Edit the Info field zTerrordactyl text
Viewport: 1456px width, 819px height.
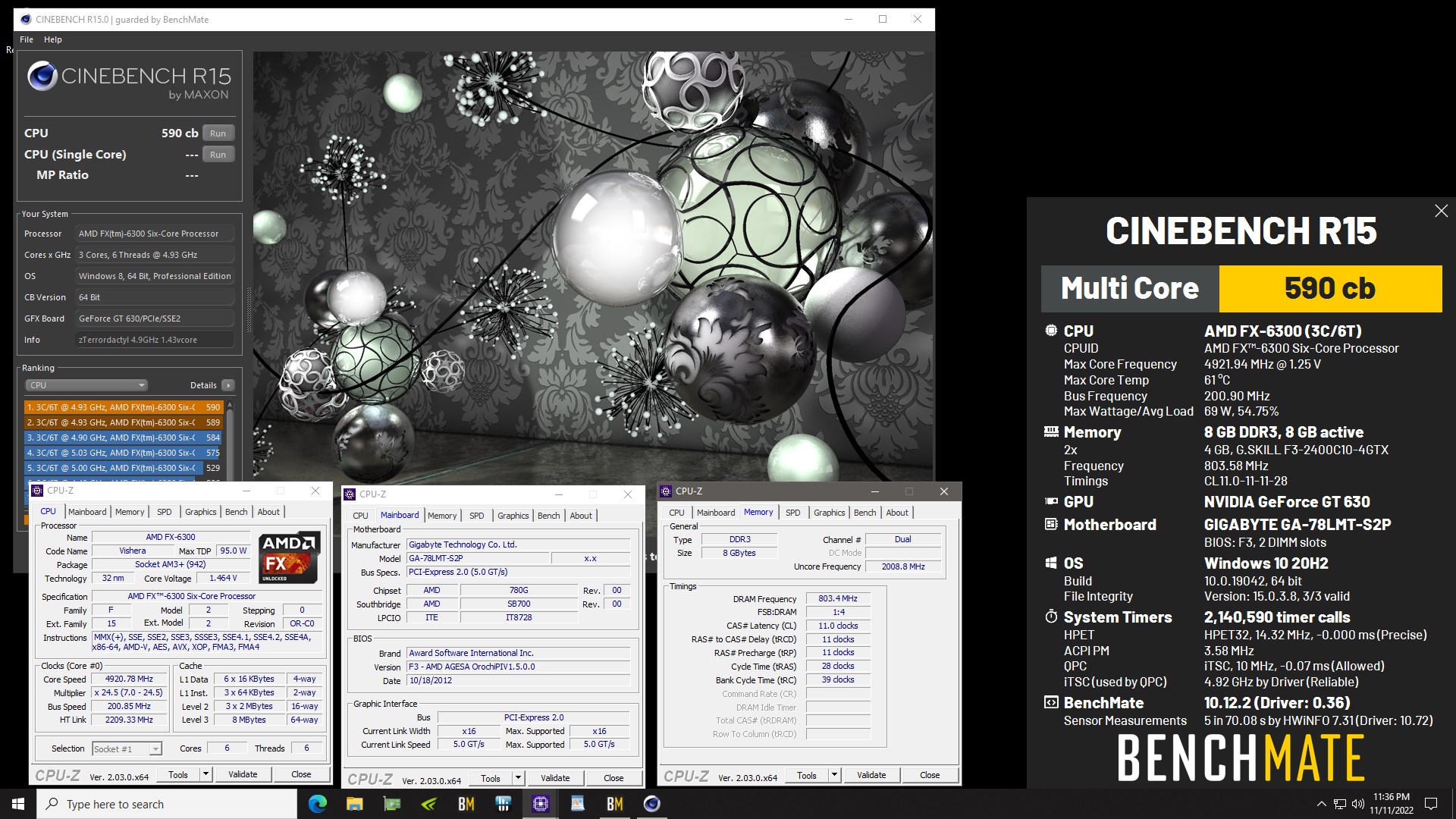(154, 340)
